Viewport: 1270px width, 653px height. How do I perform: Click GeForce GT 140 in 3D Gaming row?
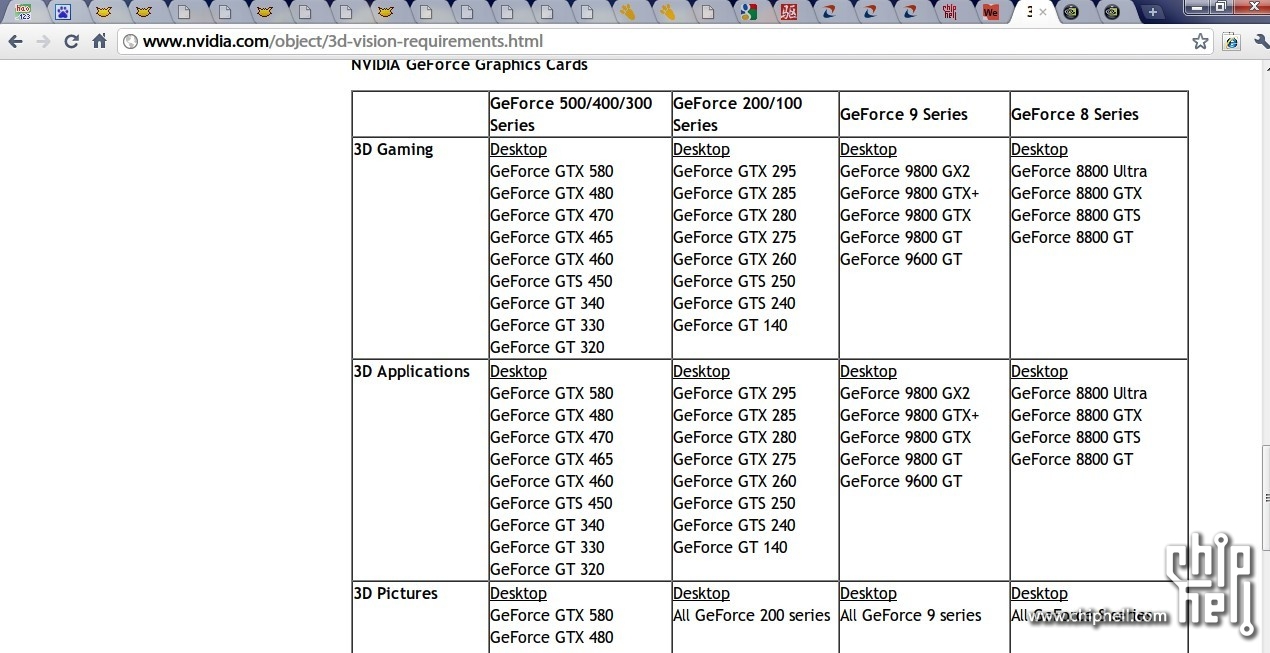730,325
